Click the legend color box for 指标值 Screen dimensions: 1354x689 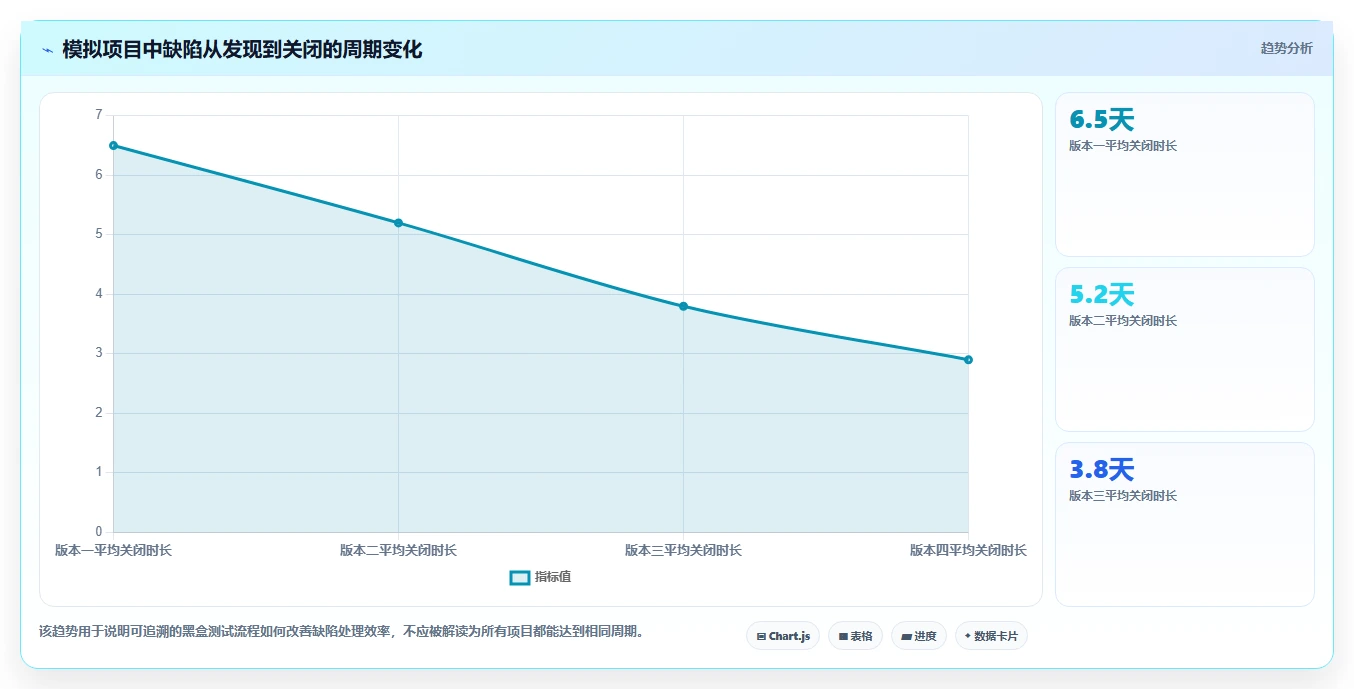519,577
